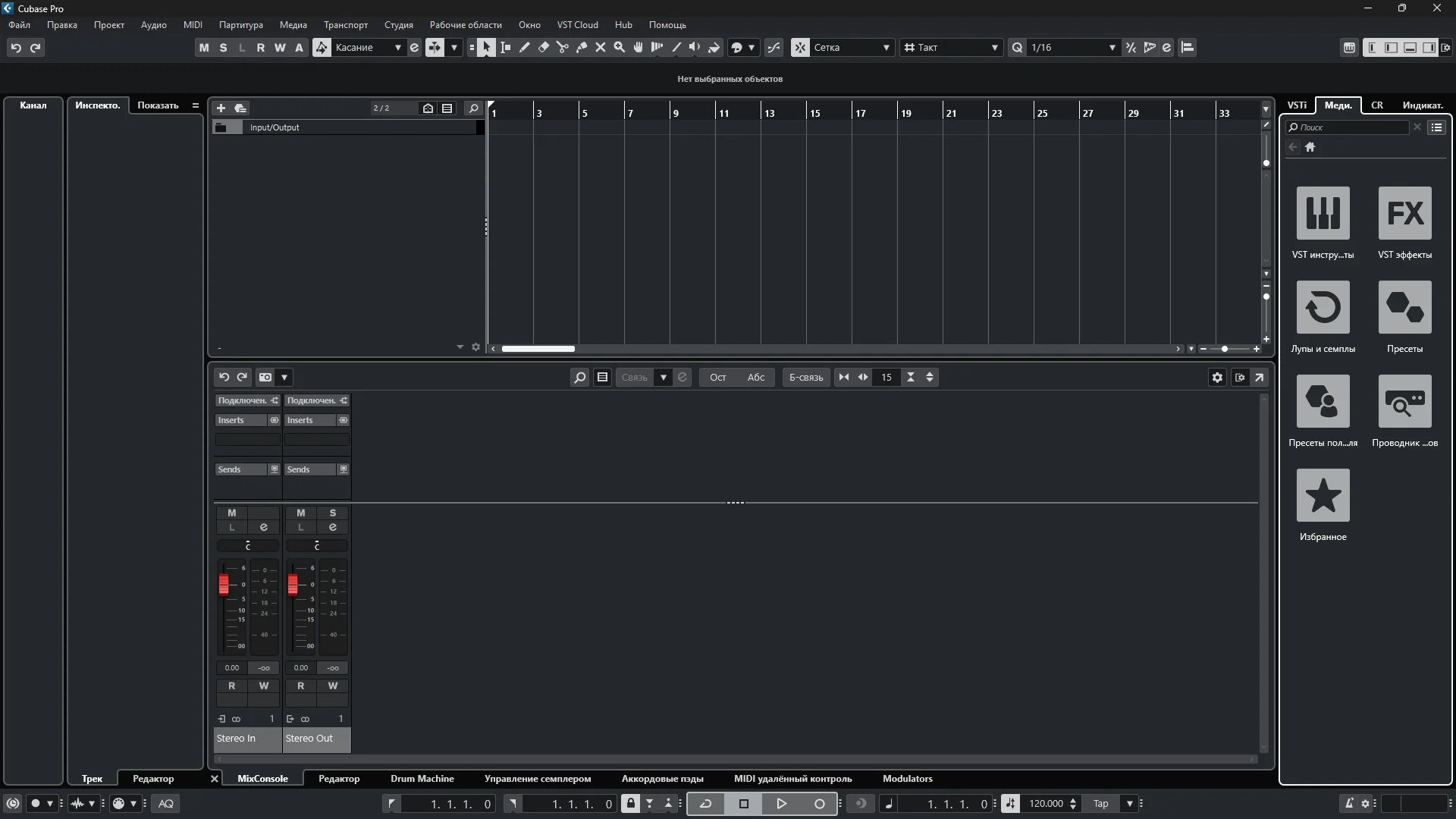Viewport: 1456px width, 819px height.
Task: Select the Draw (pencil) tool
Action: pos(525,47)
